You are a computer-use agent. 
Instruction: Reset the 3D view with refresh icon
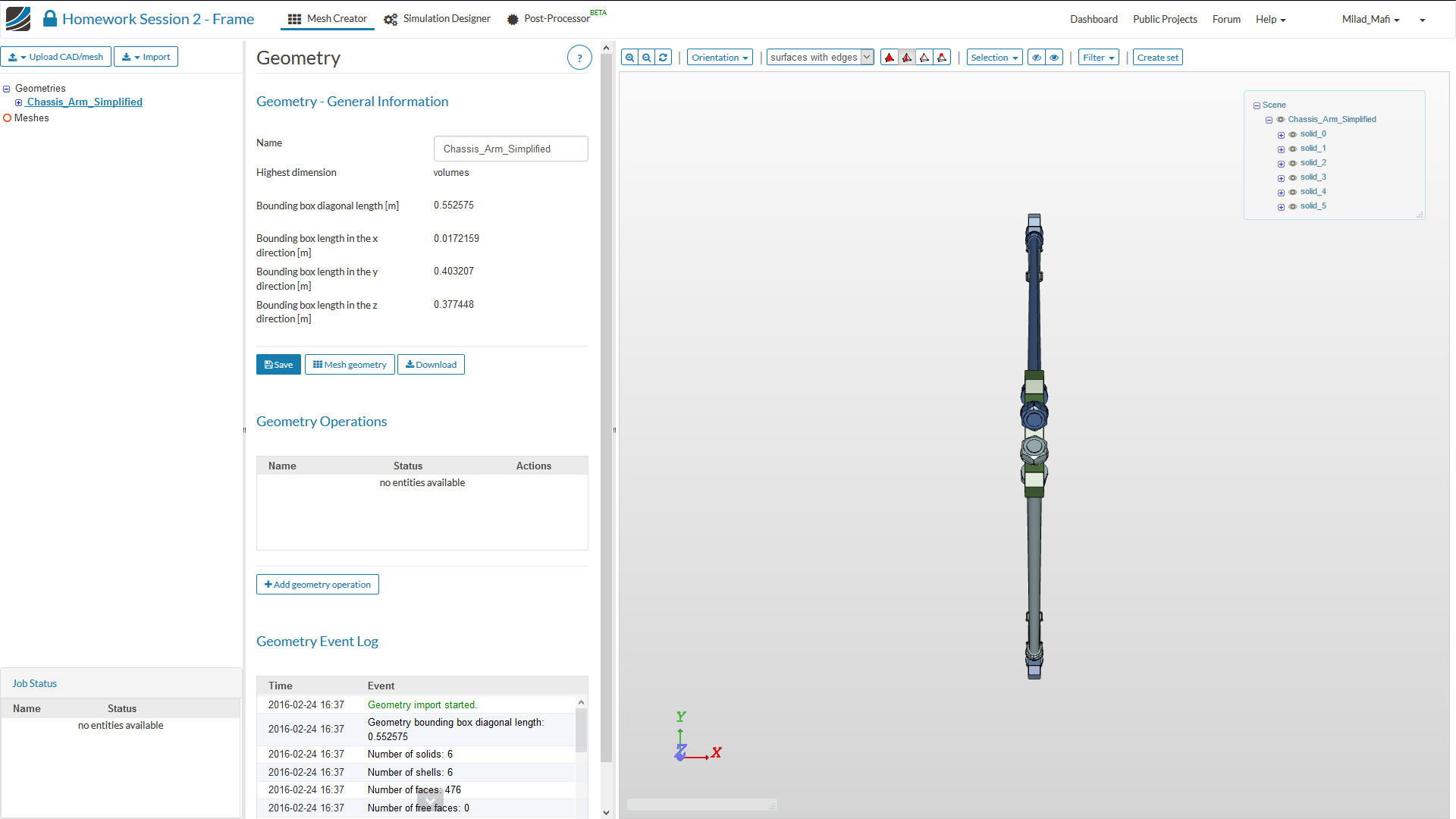[663, 58]
